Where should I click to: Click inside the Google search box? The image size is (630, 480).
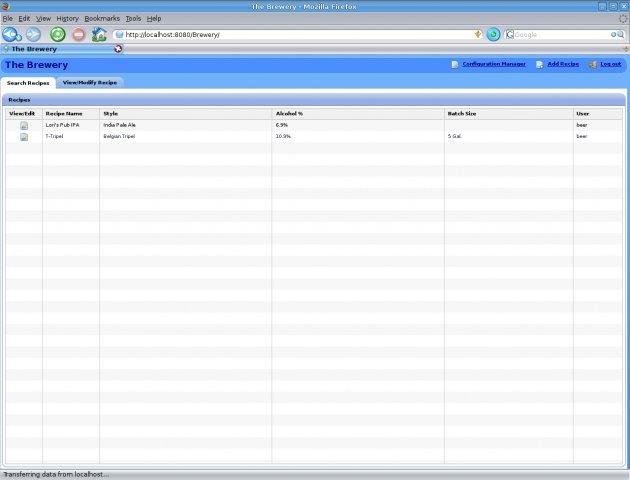point(562,35)
